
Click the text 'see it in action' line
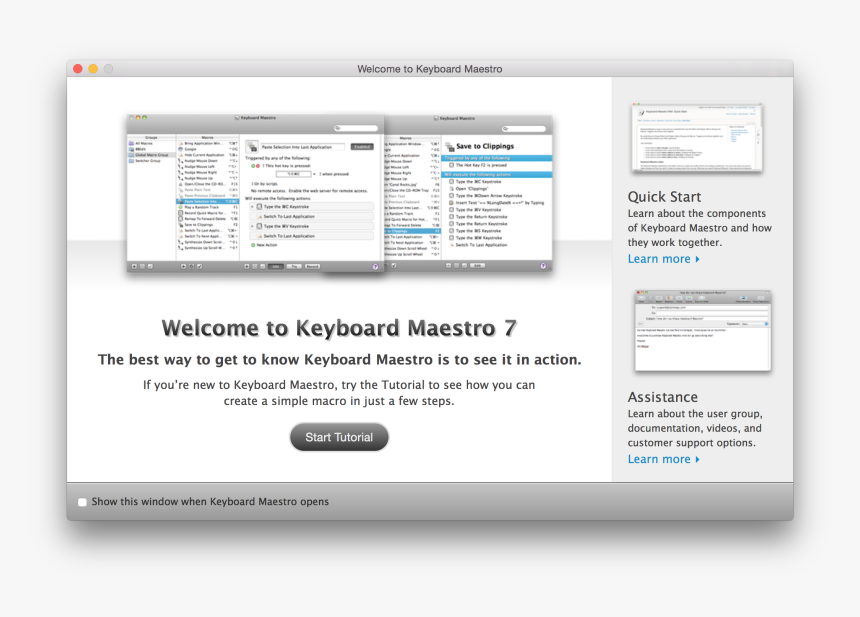[340, 360]
